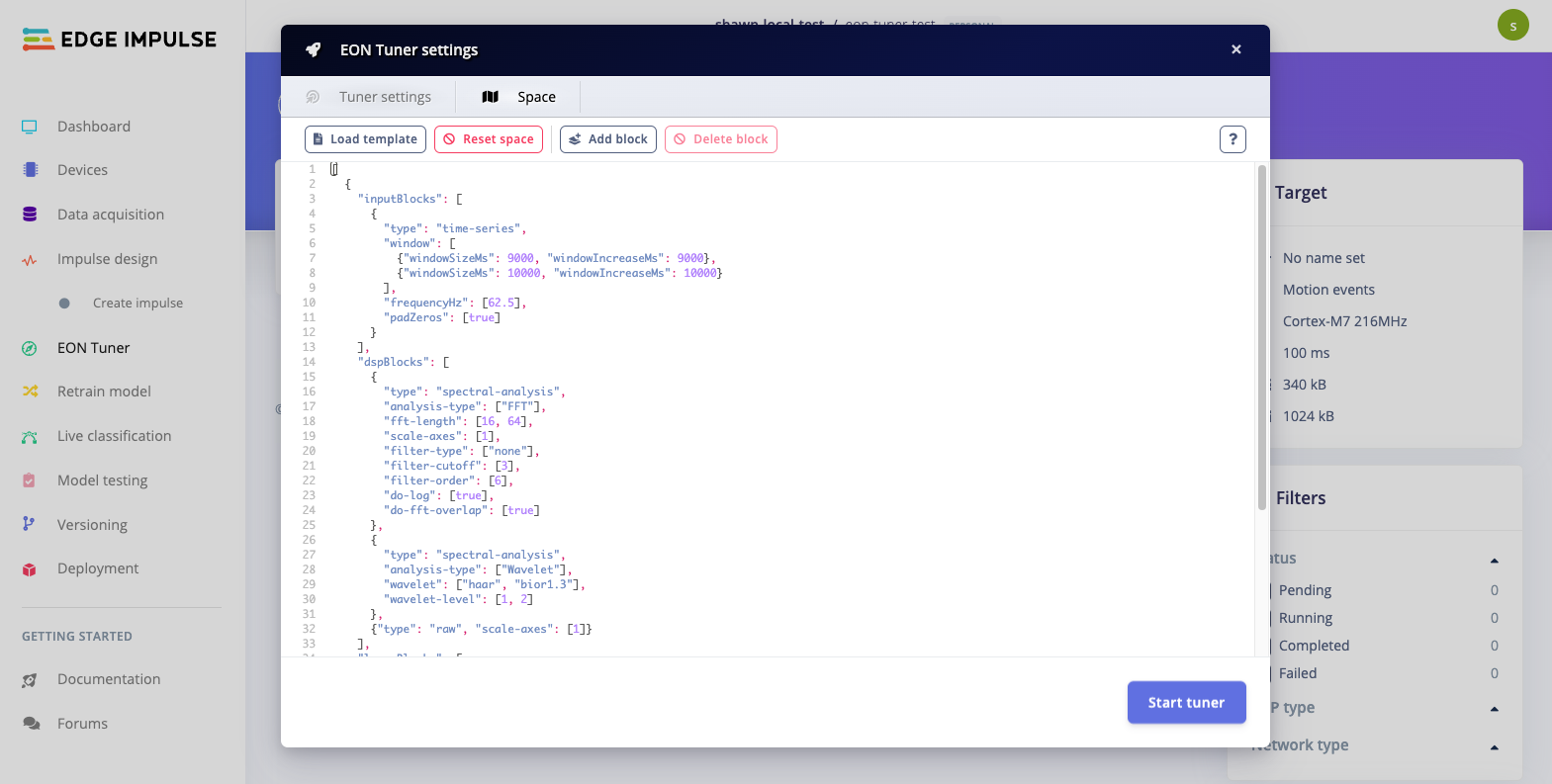Collapse the Network type filter section

pyautogui.click(x=1494, y=746)
